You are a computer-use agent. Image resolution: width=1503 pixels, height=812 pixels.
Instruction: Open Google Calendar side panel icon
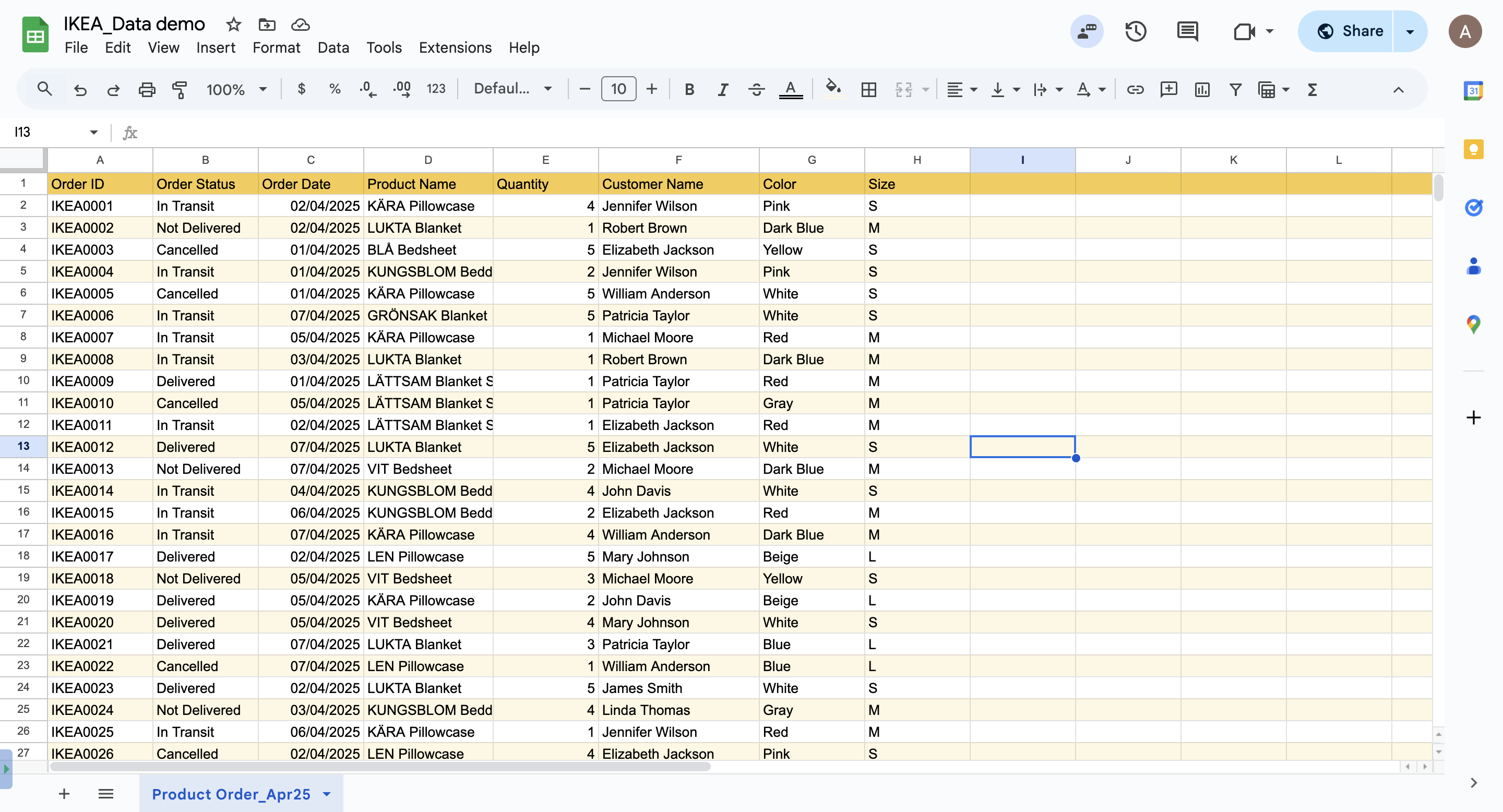point(1473,90)
